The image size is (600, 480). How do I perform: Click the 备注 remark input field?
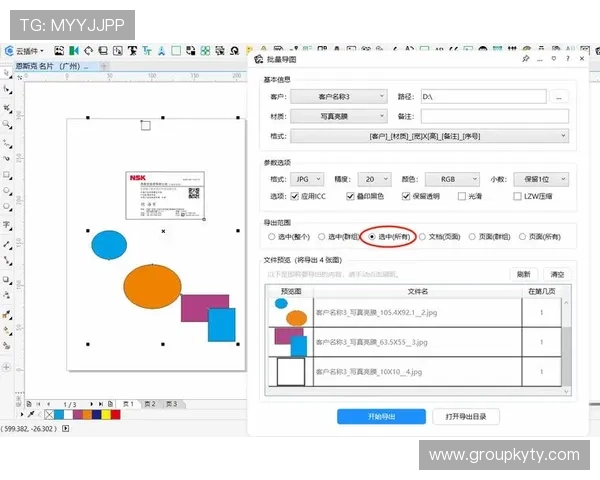pyautogui.click(x=495, y=116)
